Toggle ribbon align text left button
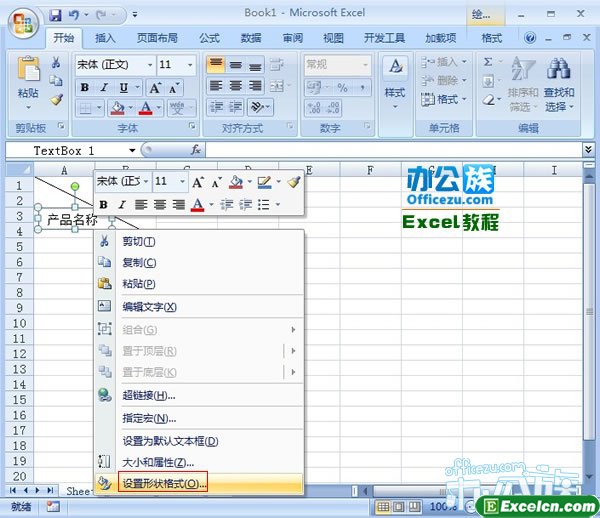The width and height of the screenshot is (600, 518). coord(216,86)
